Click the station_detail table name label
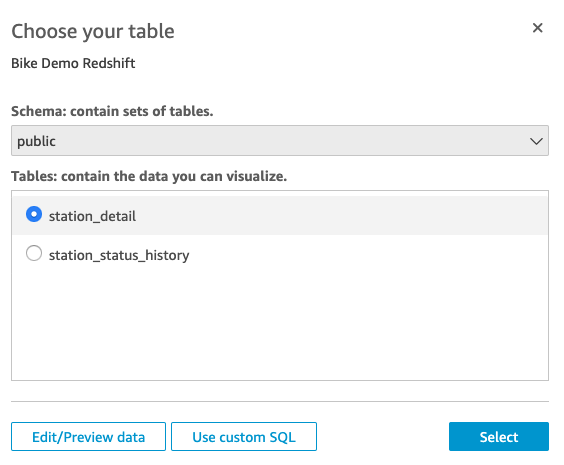Screen dimensions: 564x465 (92, 216)
